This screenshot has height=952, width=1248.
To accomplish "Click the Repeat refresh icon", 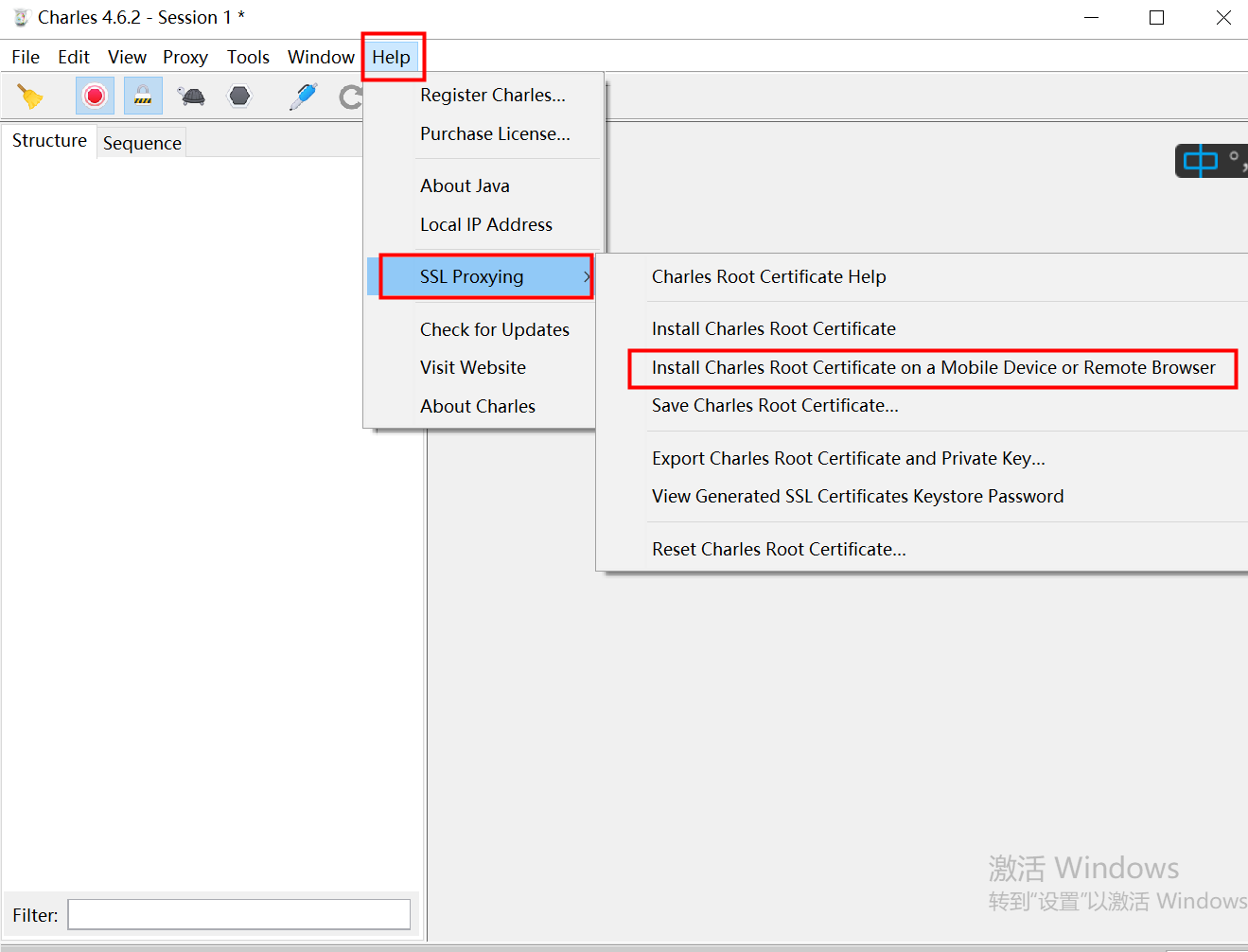I will [x=351, y=97].
